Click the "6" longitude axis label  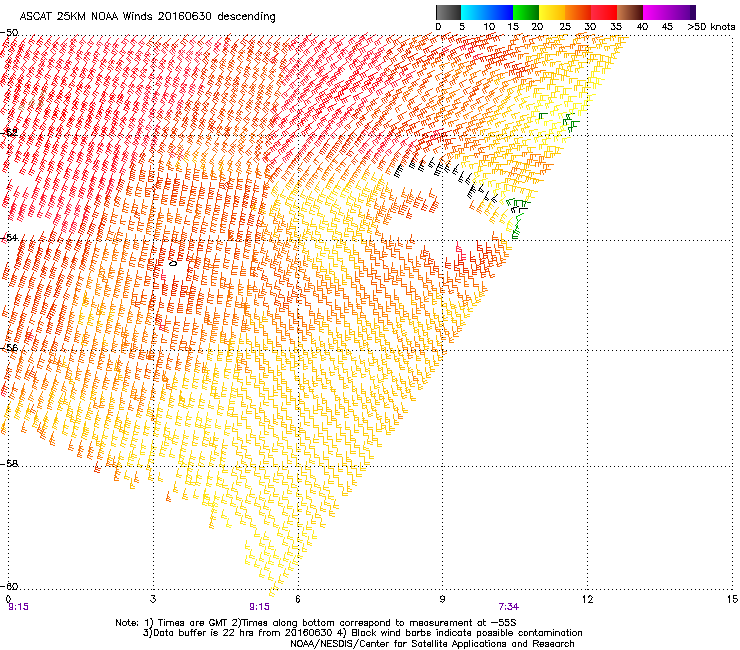[x=298, y=599]
